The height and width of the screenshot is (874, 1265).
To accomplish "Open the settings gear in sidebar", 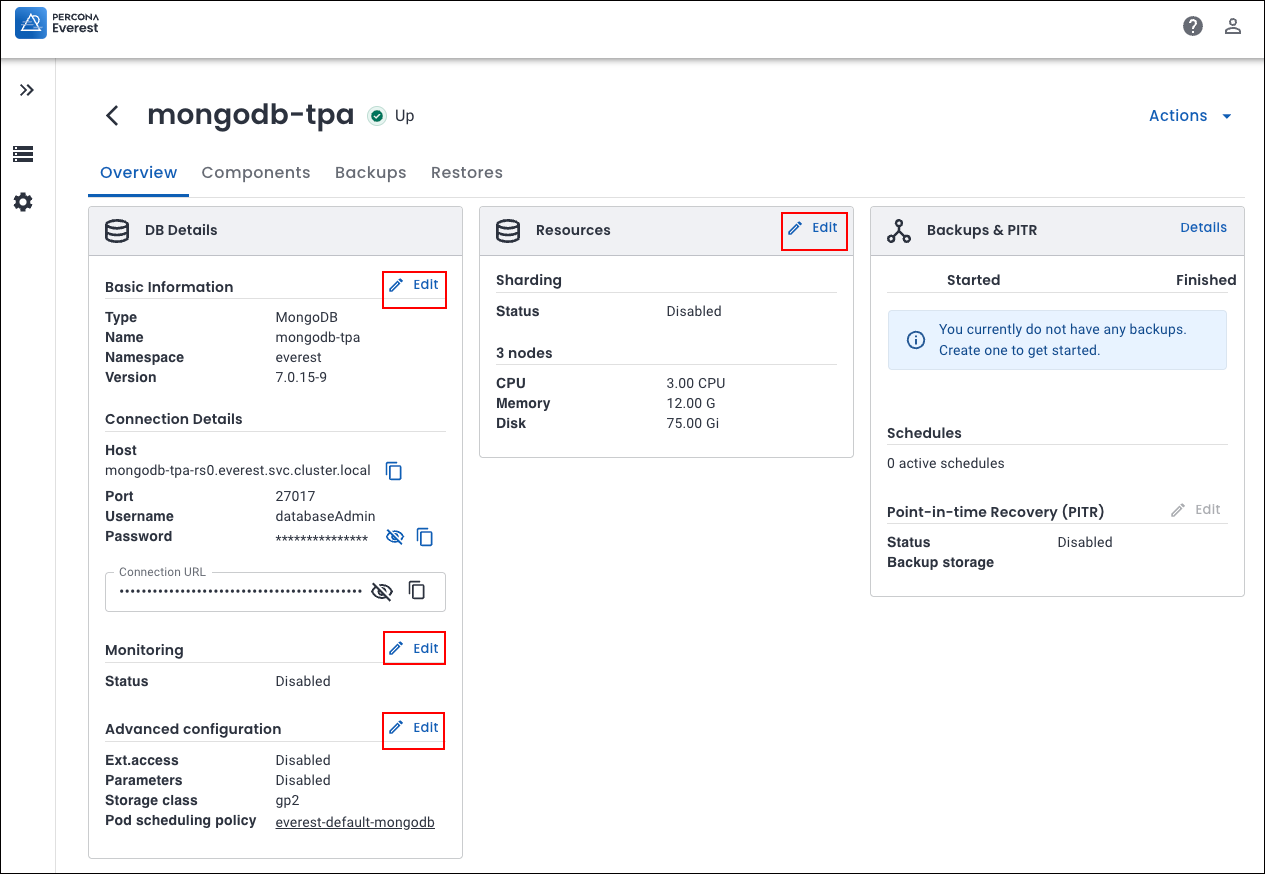I will (x=23, y=202).
